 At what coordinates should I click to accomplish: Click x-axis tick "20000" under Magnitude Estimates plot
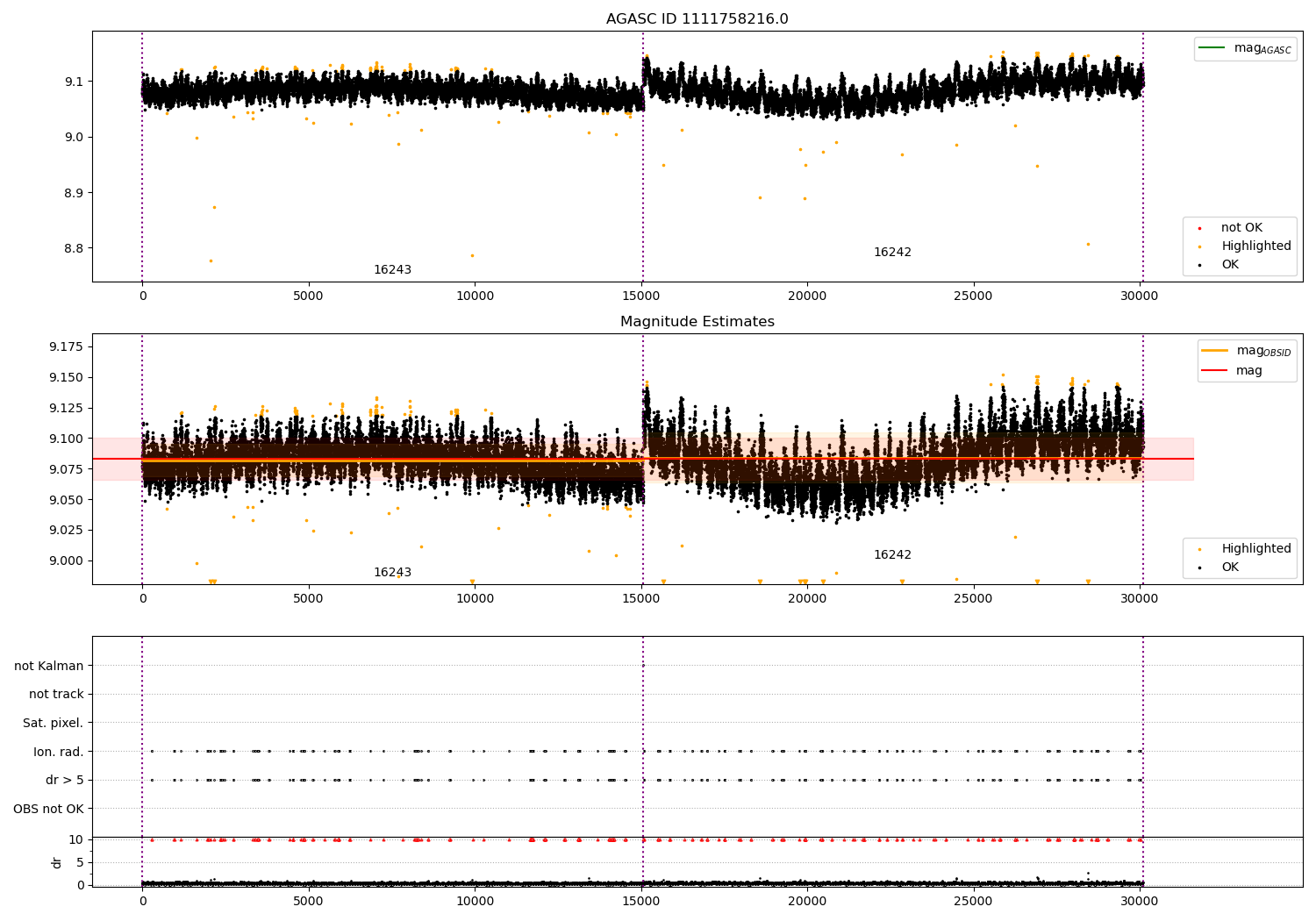pos(807,599)
